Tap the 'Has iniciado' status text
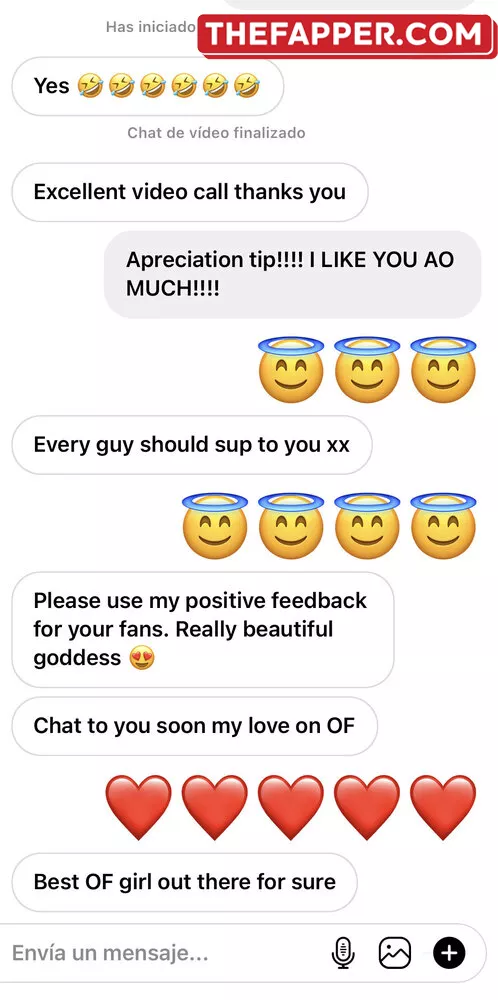Screen dimensions: 498x1000 point(150,27)
